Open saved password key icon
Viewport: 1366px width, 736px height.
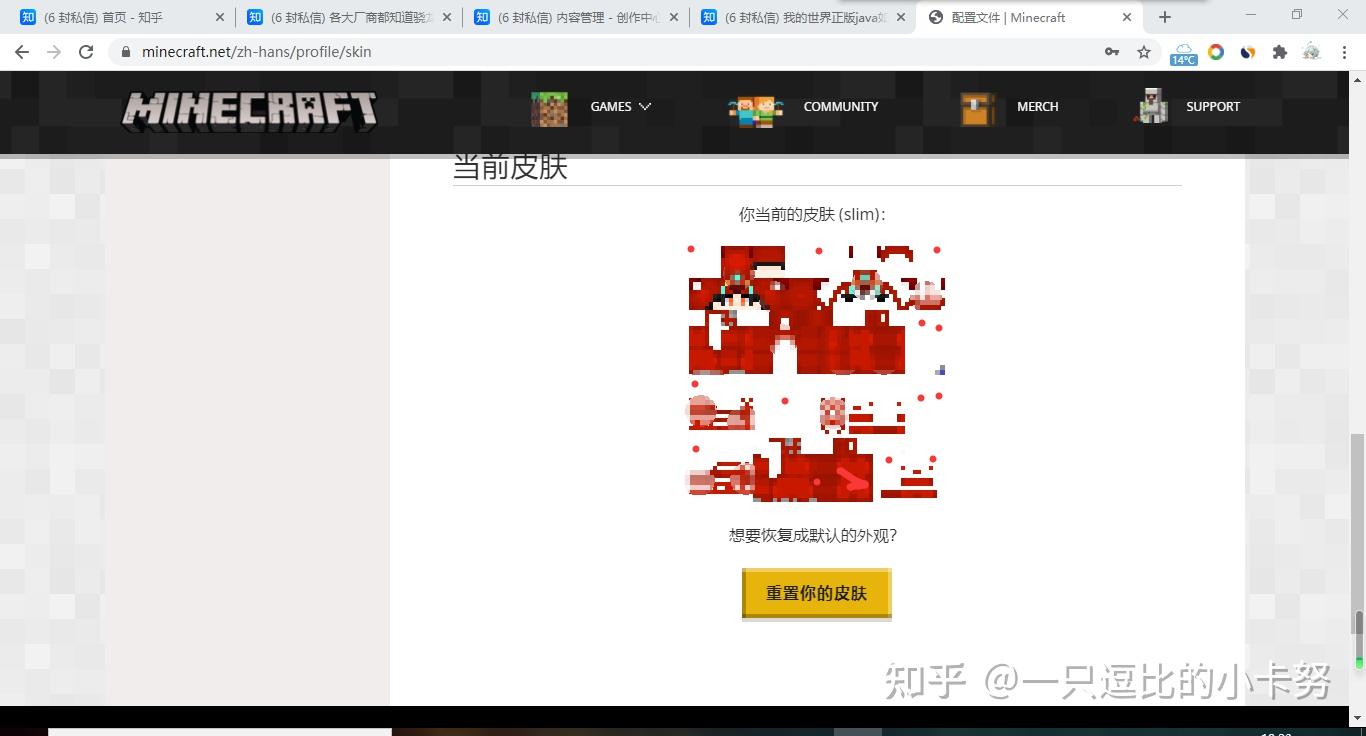tap(1112, 52)
